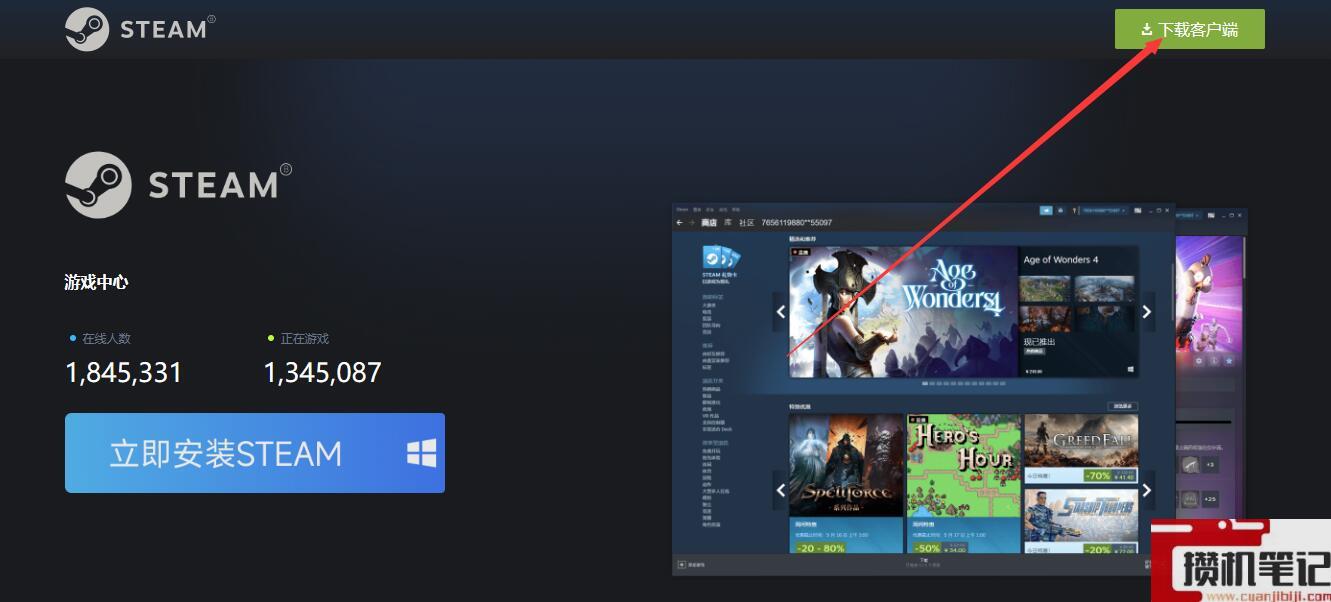Click the add game plus icon at the client's bottom left
Image resolution: width=1331 pixels, height=602 pixels.
click(x=682, y=565)
